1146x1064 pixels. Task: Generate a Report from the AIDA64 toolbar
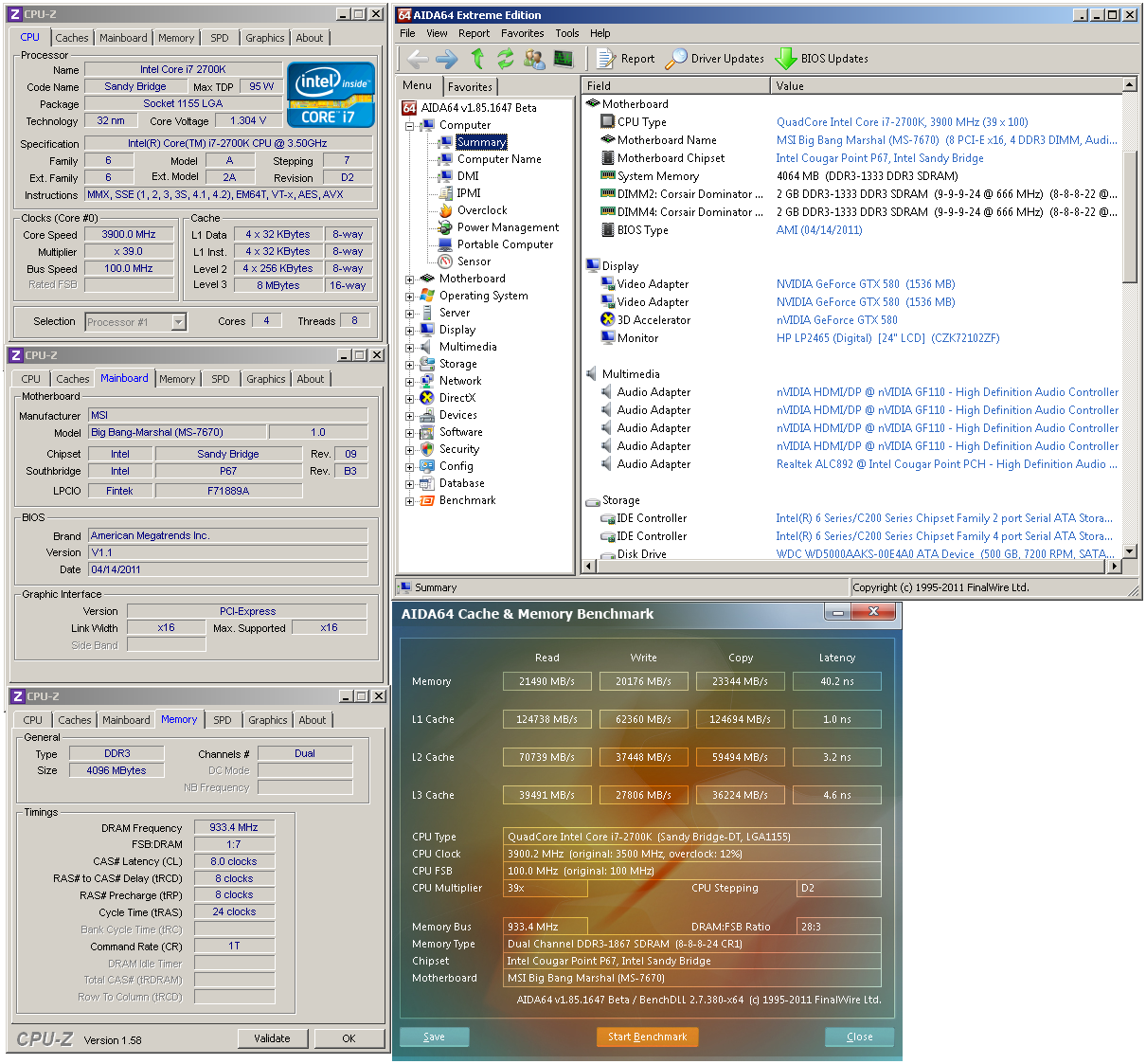pos(625,58)
